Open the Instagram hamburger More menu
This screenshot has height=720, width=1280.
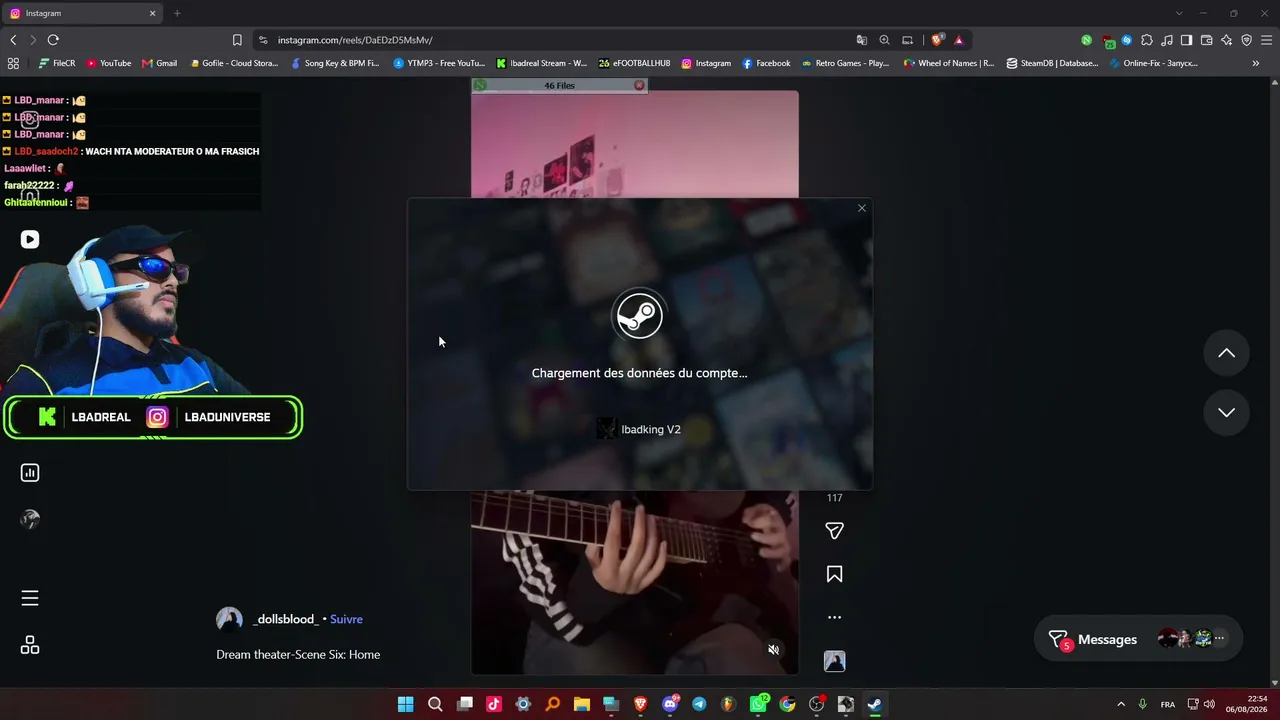(30, 598)
